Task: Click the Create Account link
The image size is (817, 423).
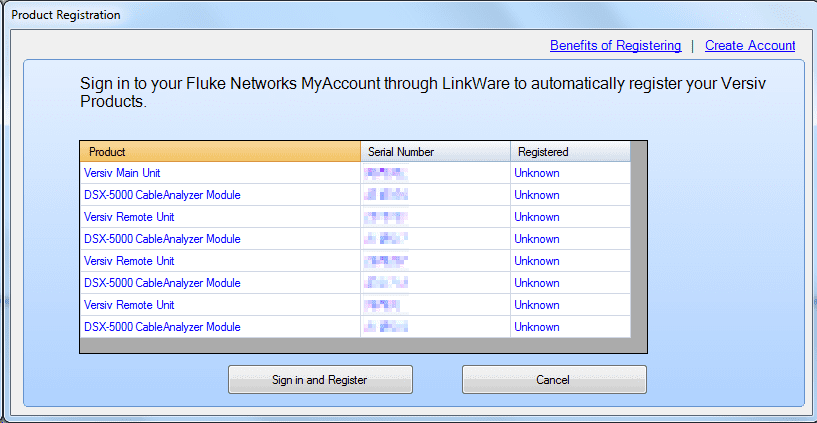Action: 749,45
